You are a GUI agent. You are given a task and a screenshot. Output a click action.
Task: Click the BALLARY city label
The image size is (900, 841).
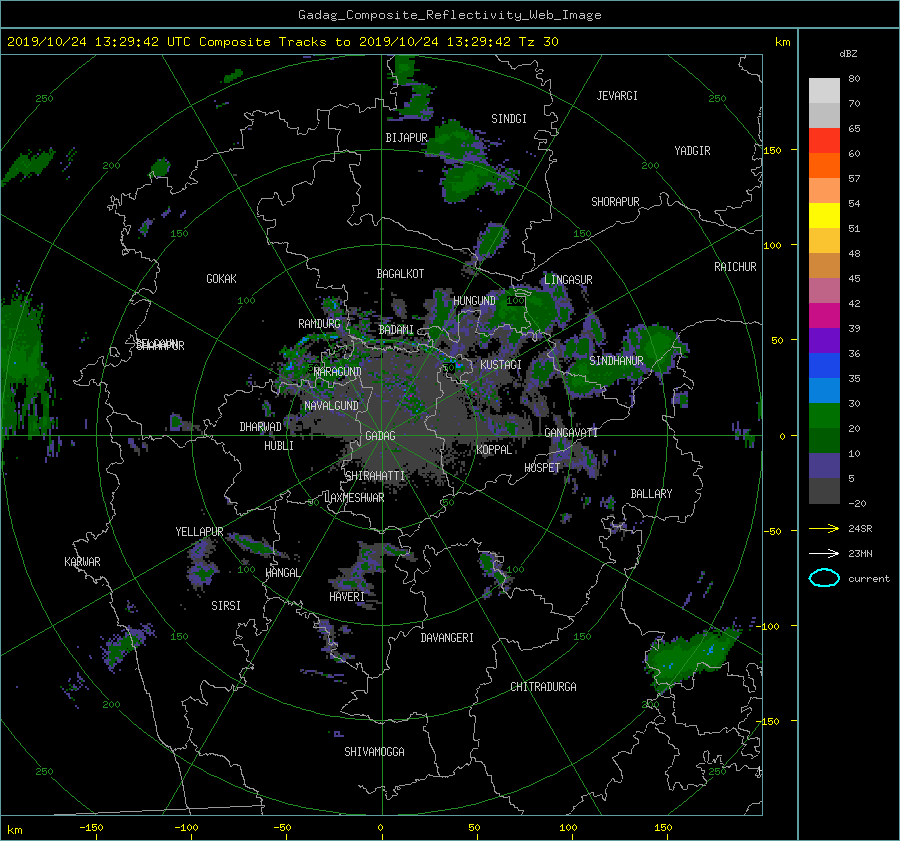click(651, 494)
